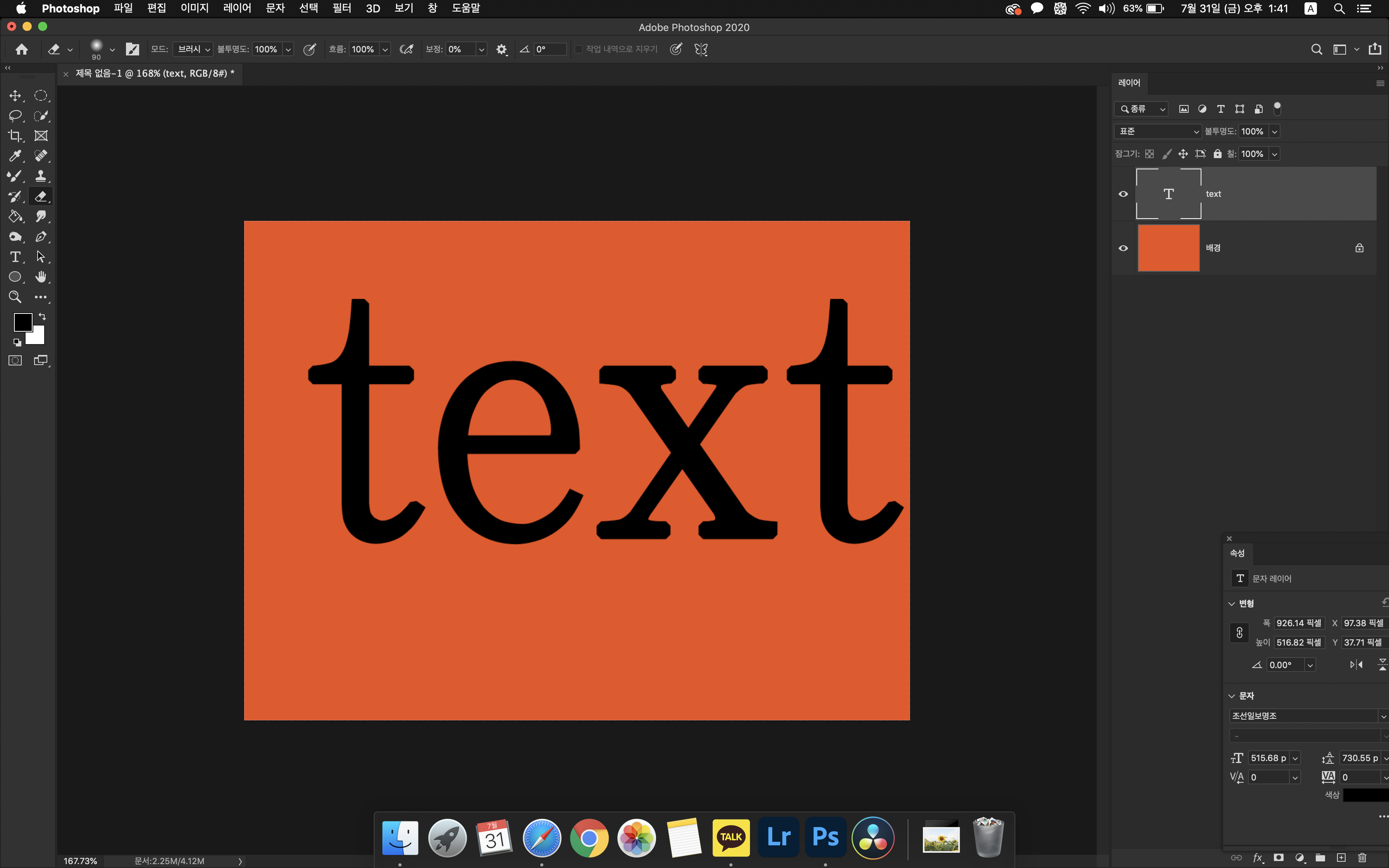
Task: Open the layer blend mode 표준 dropdown
Action: point(1158,131)
